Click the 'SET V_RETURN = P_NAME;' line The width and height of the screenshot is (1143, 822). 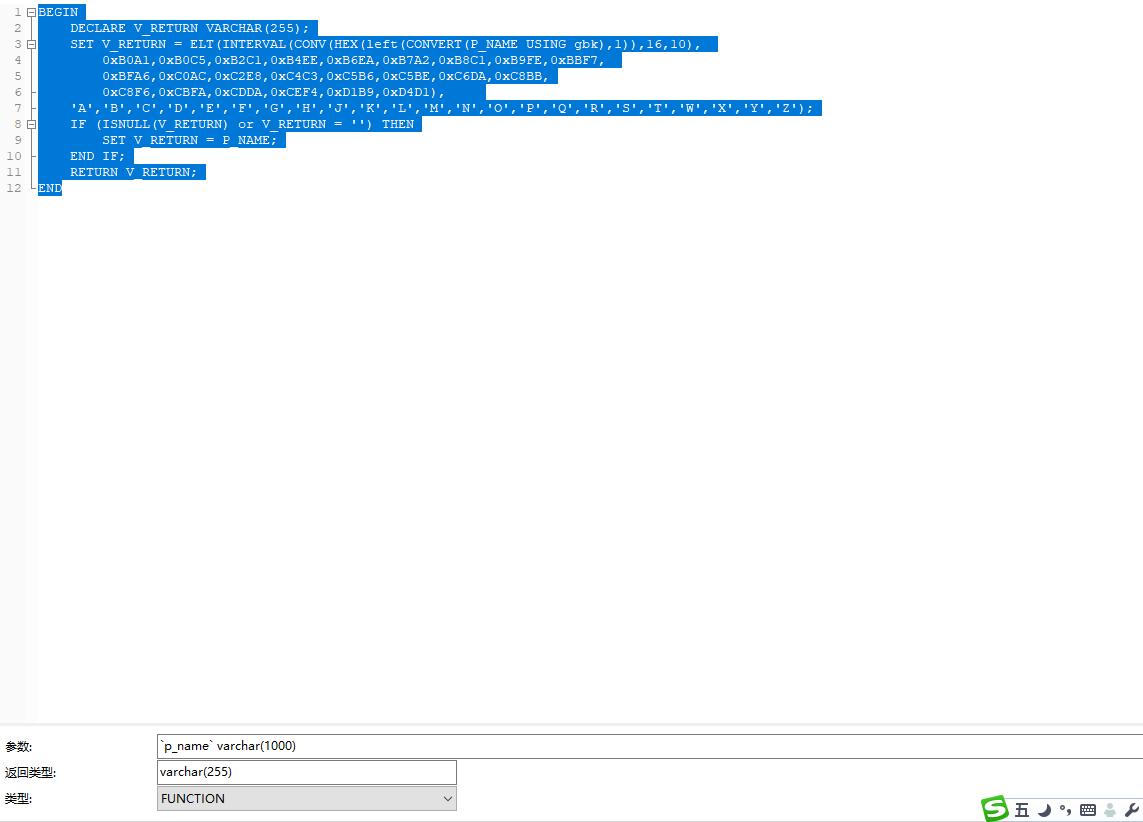190,141
